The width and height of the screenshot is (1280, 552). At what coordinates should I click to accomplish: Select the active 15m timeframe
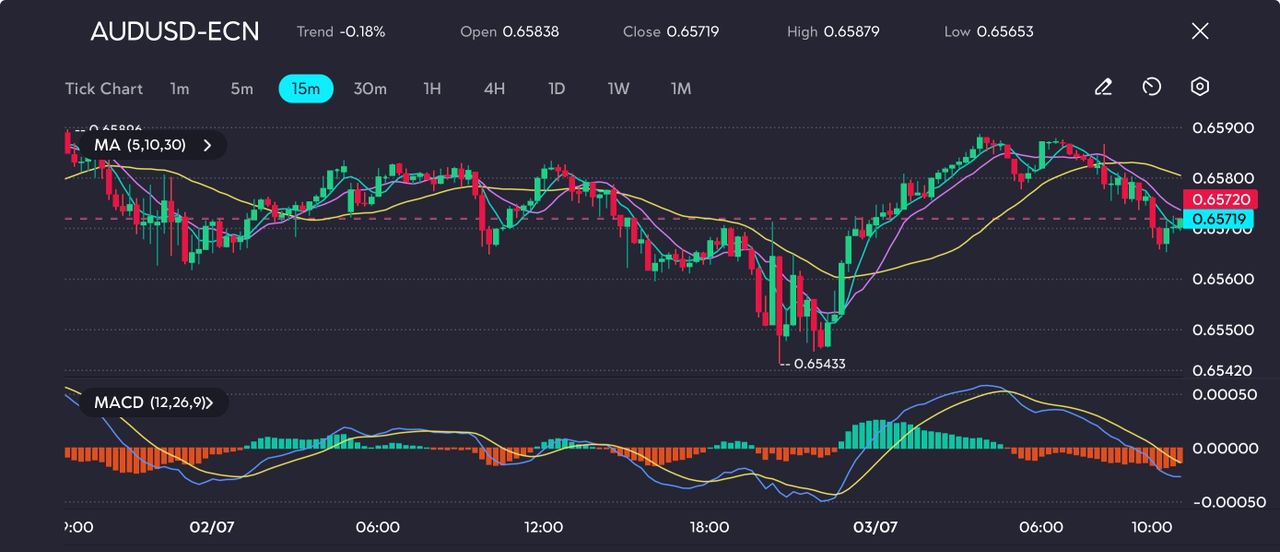[x=305, y=89]
